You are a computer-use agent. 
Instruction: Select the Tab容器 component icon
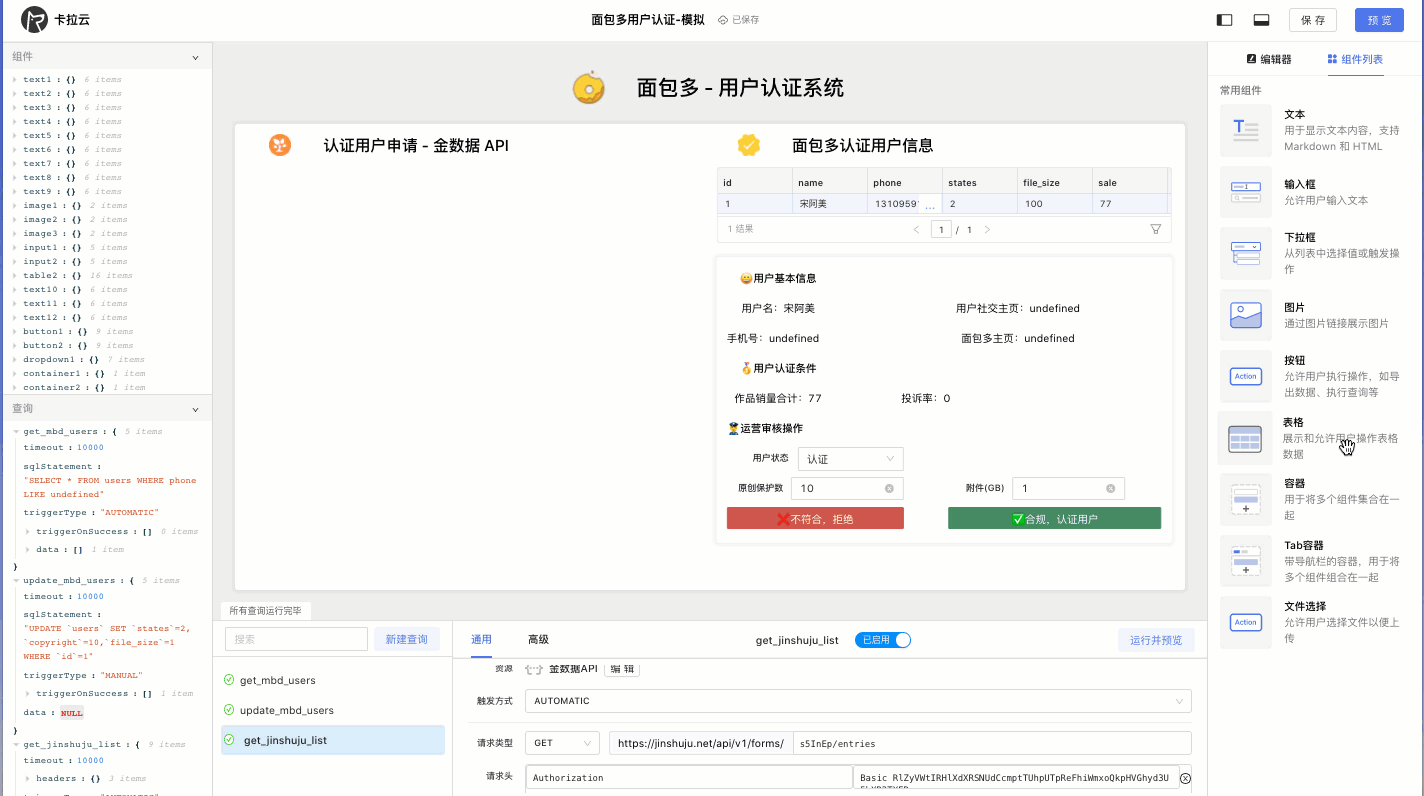coord(1245,560)
